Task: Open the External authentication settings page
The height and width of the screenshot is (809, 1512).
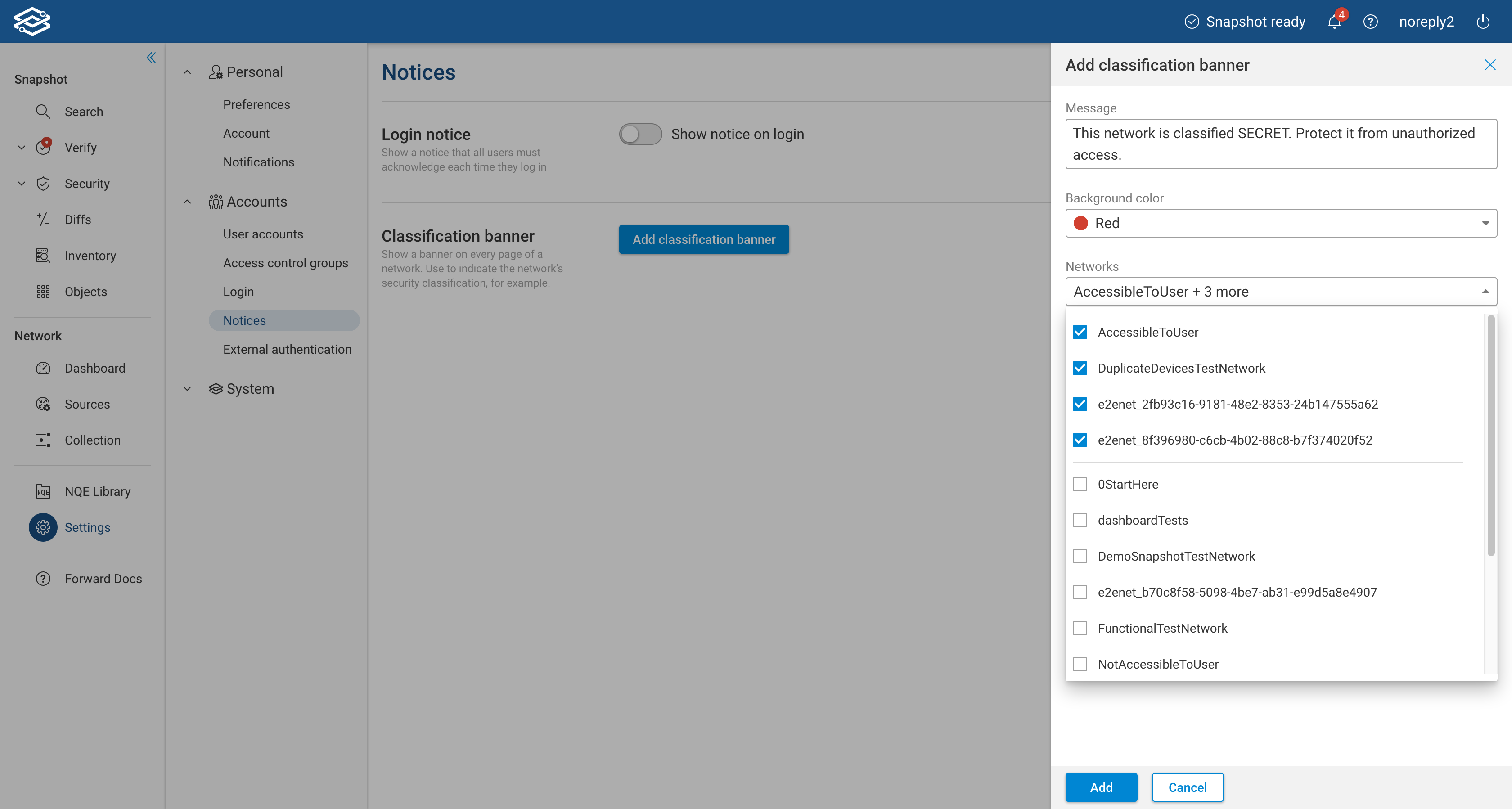Action: pyautogui.click(x=287, y=349)
